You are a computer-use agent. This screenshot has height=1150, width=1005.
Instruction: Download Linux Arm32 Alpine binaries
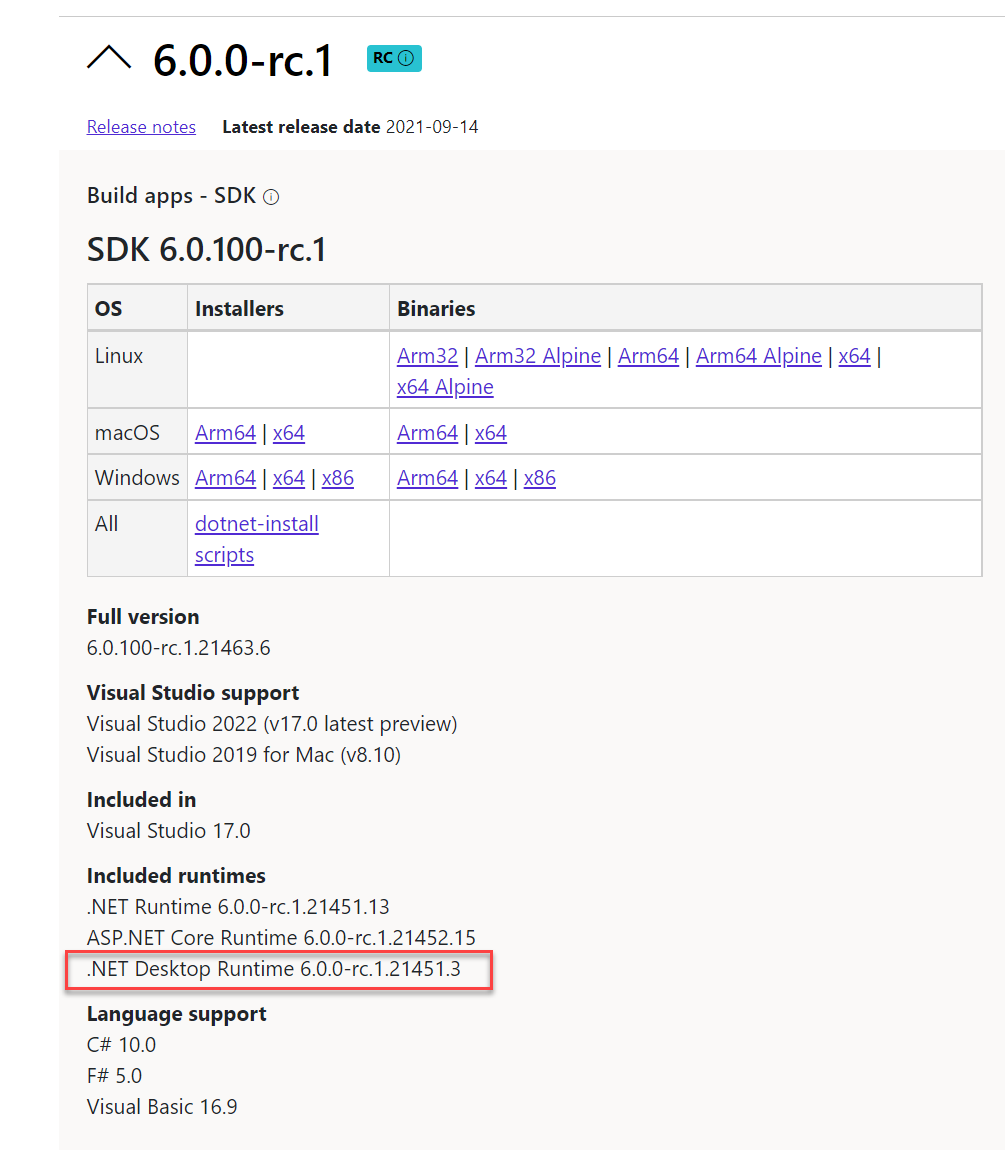click(538, 356)
